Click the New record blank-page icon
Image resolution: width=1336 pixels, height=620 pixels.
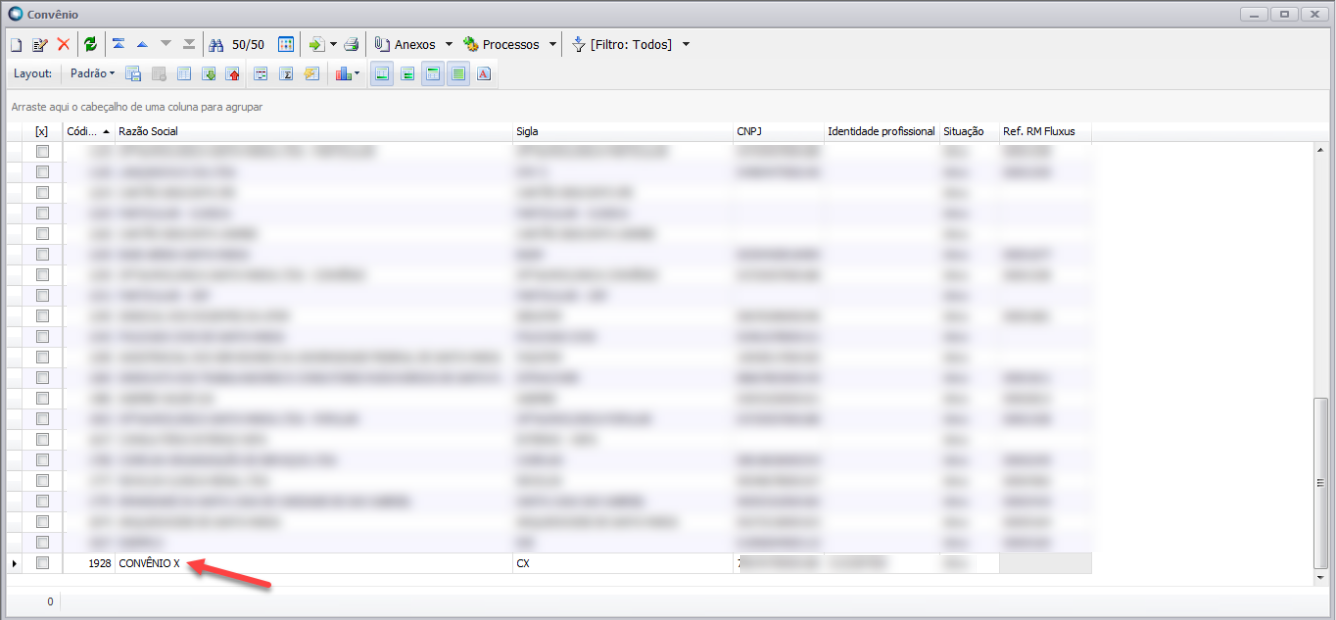coord(16,45)
